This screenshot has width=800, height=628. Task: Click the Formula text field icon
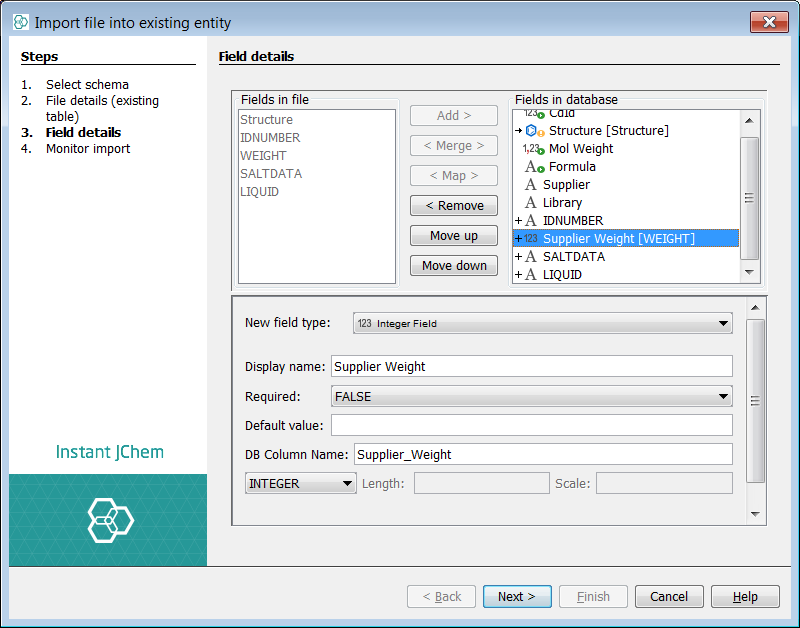(x=534, y=167)
